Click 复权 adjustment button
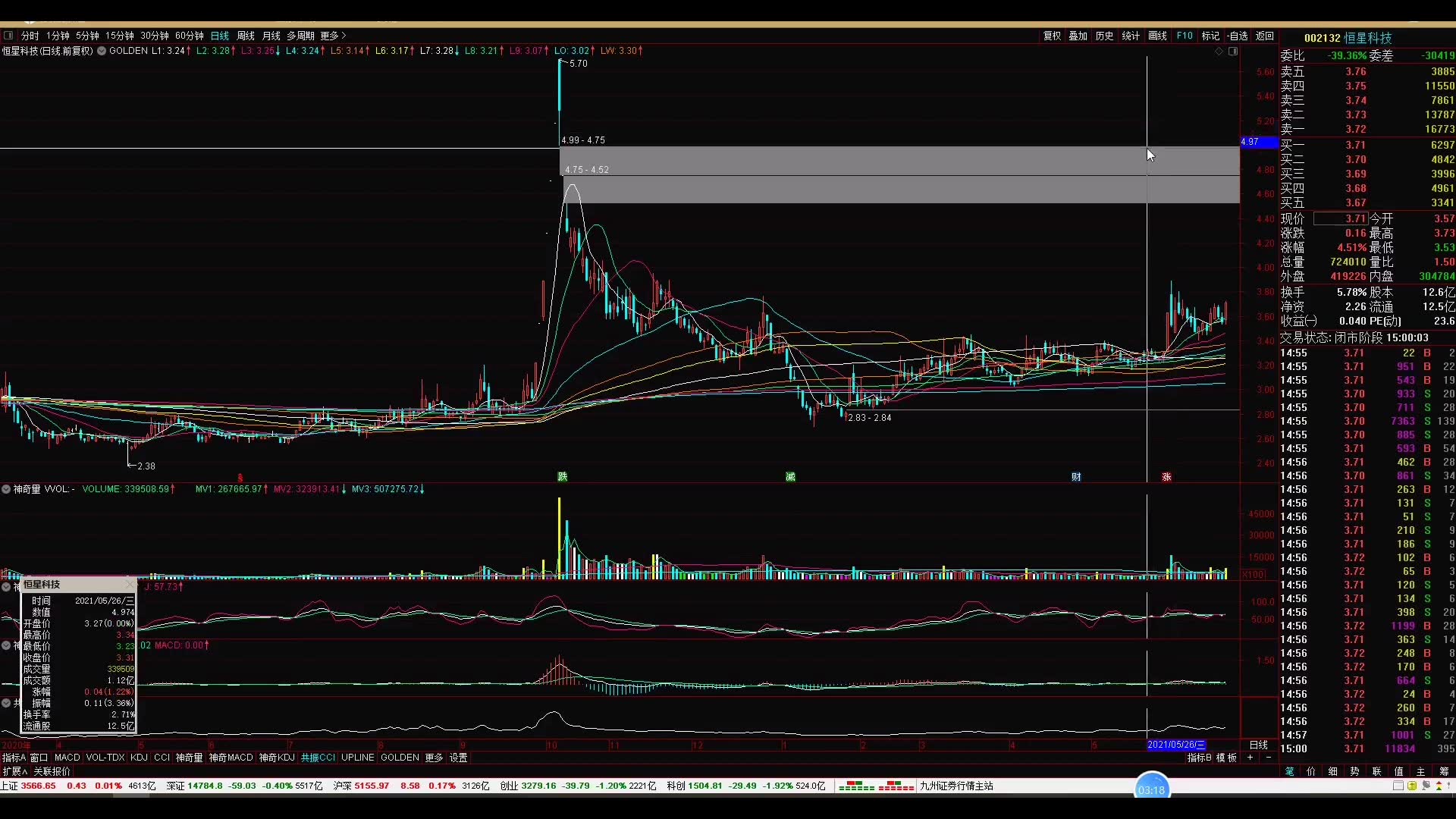The height and width of the screenshot is (819, 1456). click(1053, 36)
